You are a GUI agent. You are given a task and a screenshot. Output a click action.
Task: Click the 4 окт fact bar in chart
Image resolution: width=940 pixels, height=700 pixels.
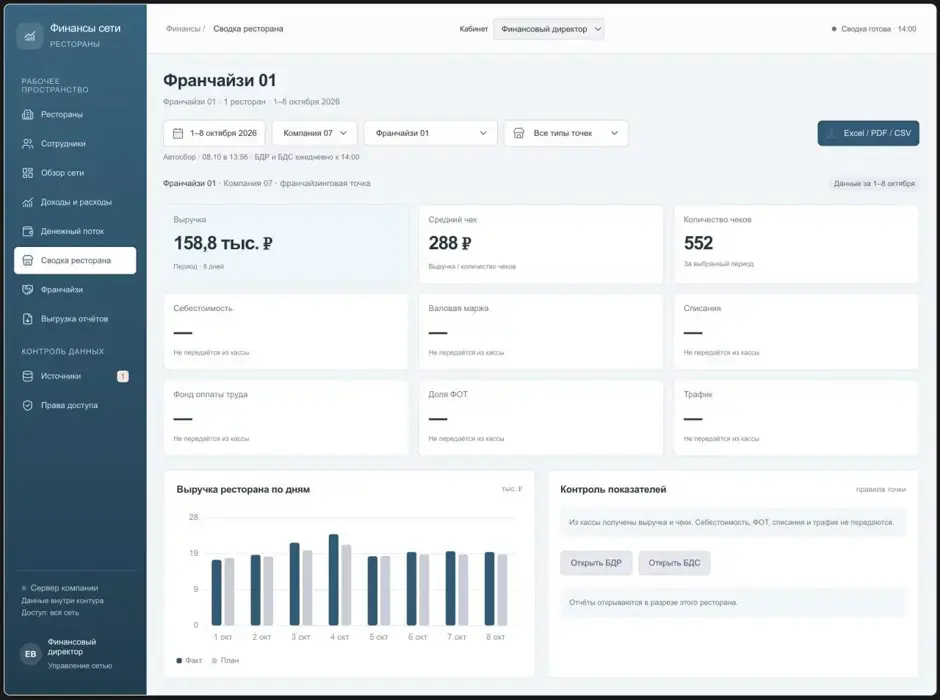coord(334,580)
